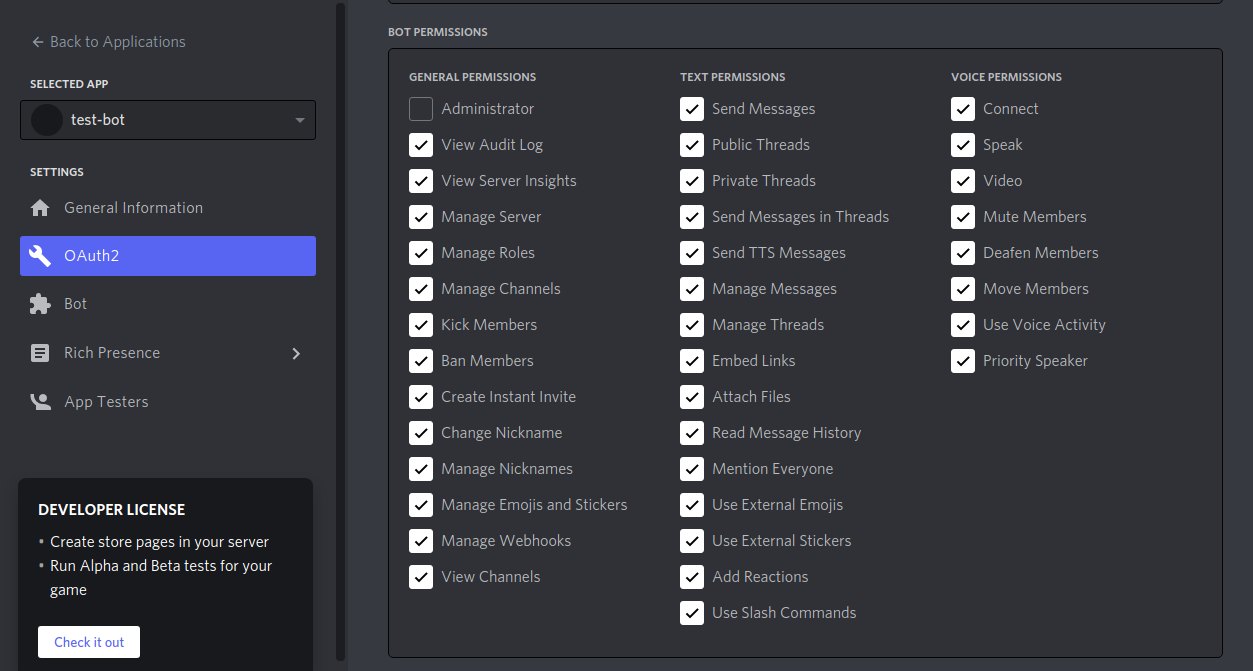Uncheck View Audit Log permission
This screenshot has height=671, width=1253.
coord(421,145)
